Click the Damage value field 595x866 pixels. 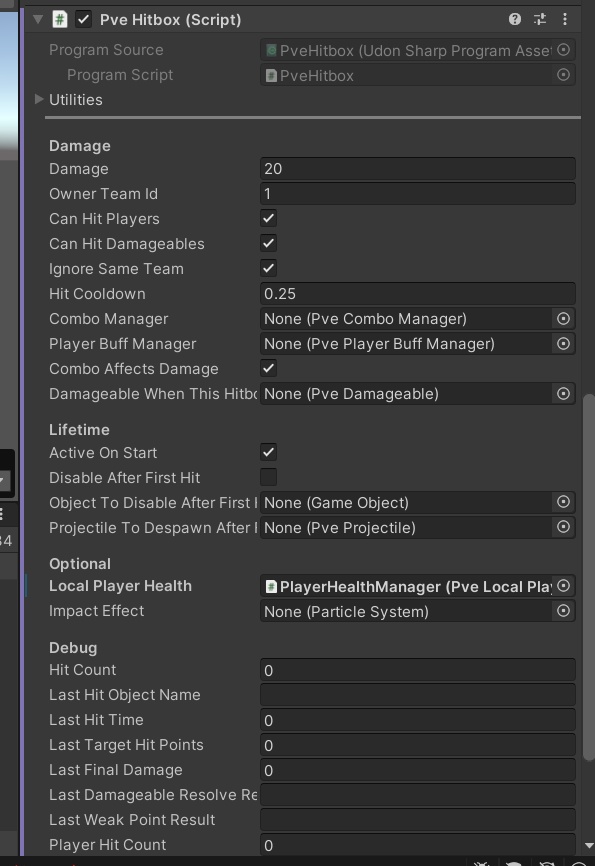418,168
